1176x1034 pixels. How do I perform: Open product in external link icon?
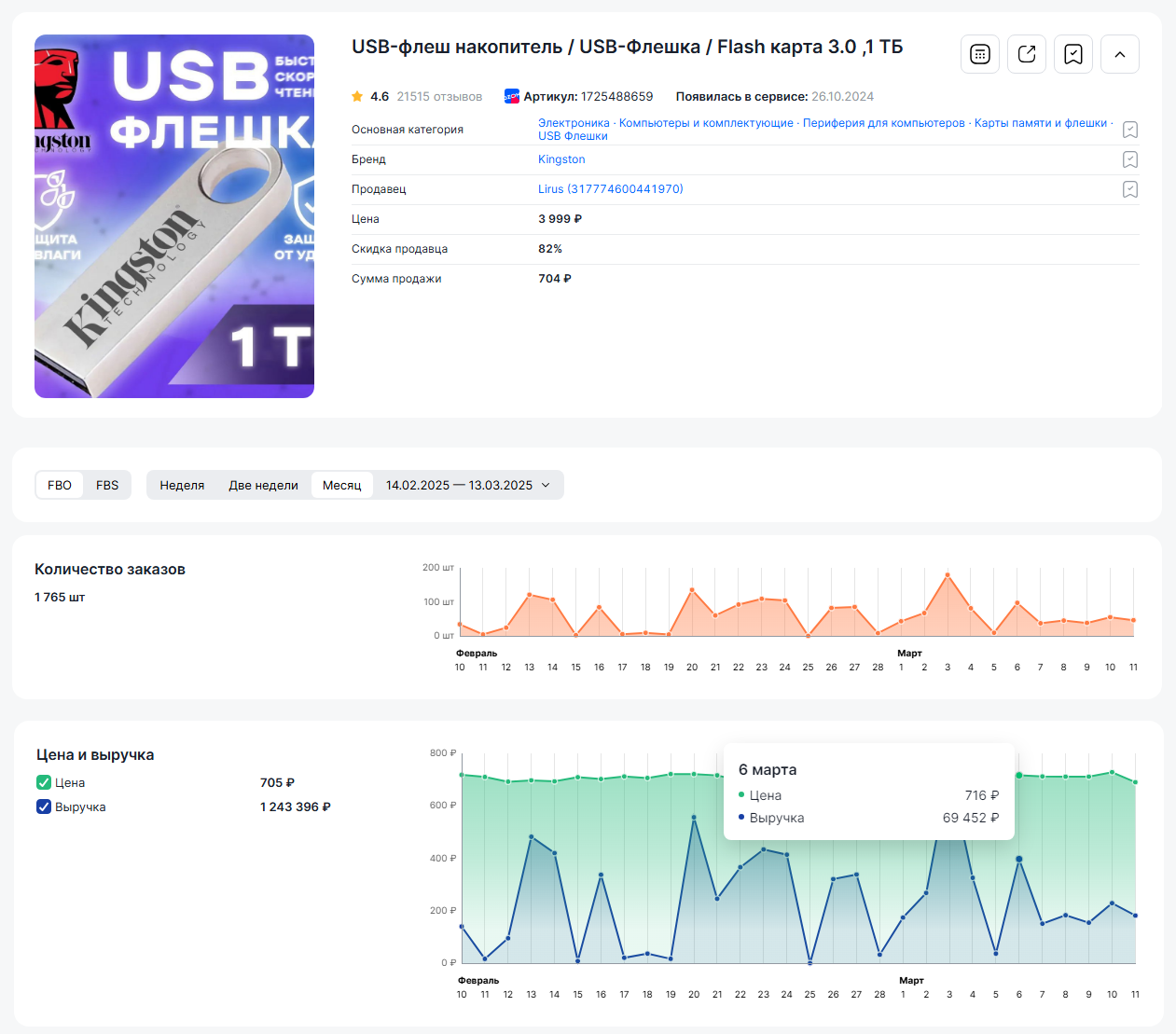click(1026, 54)
